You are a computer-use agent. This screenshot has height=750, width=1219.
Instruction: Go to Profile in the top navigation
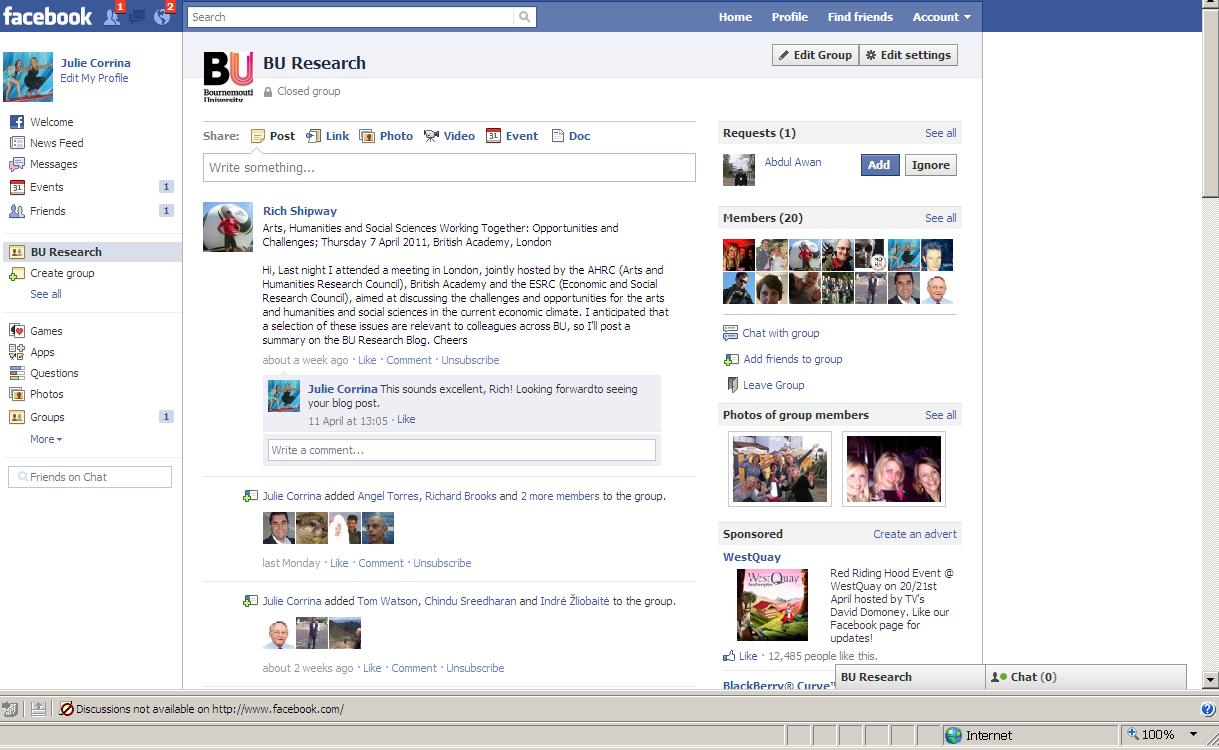pos(789,17)
